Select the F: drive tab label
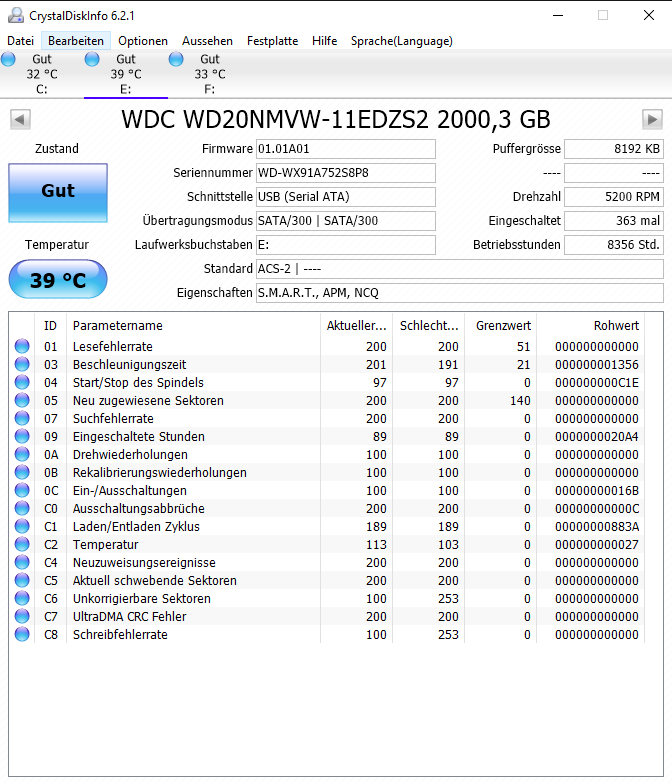Viewport: 672px width, 783px height. (210, 89)
